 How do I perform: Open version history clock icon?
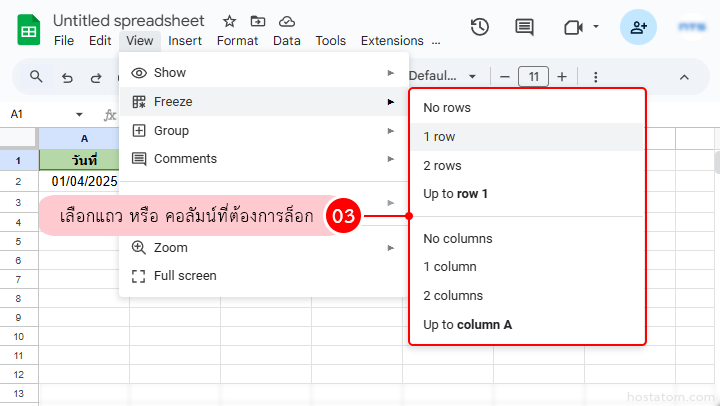[x=479, y=27]
